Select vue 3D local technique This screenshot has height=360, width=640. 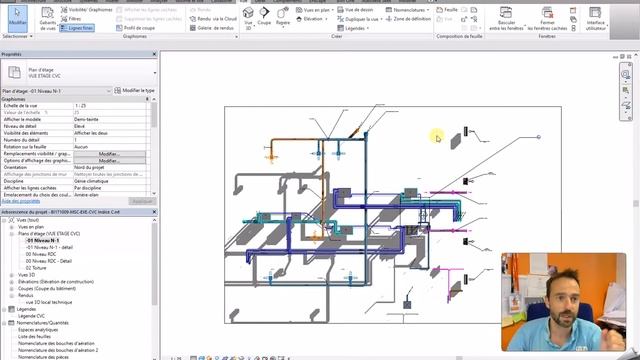tap(49, 302)
